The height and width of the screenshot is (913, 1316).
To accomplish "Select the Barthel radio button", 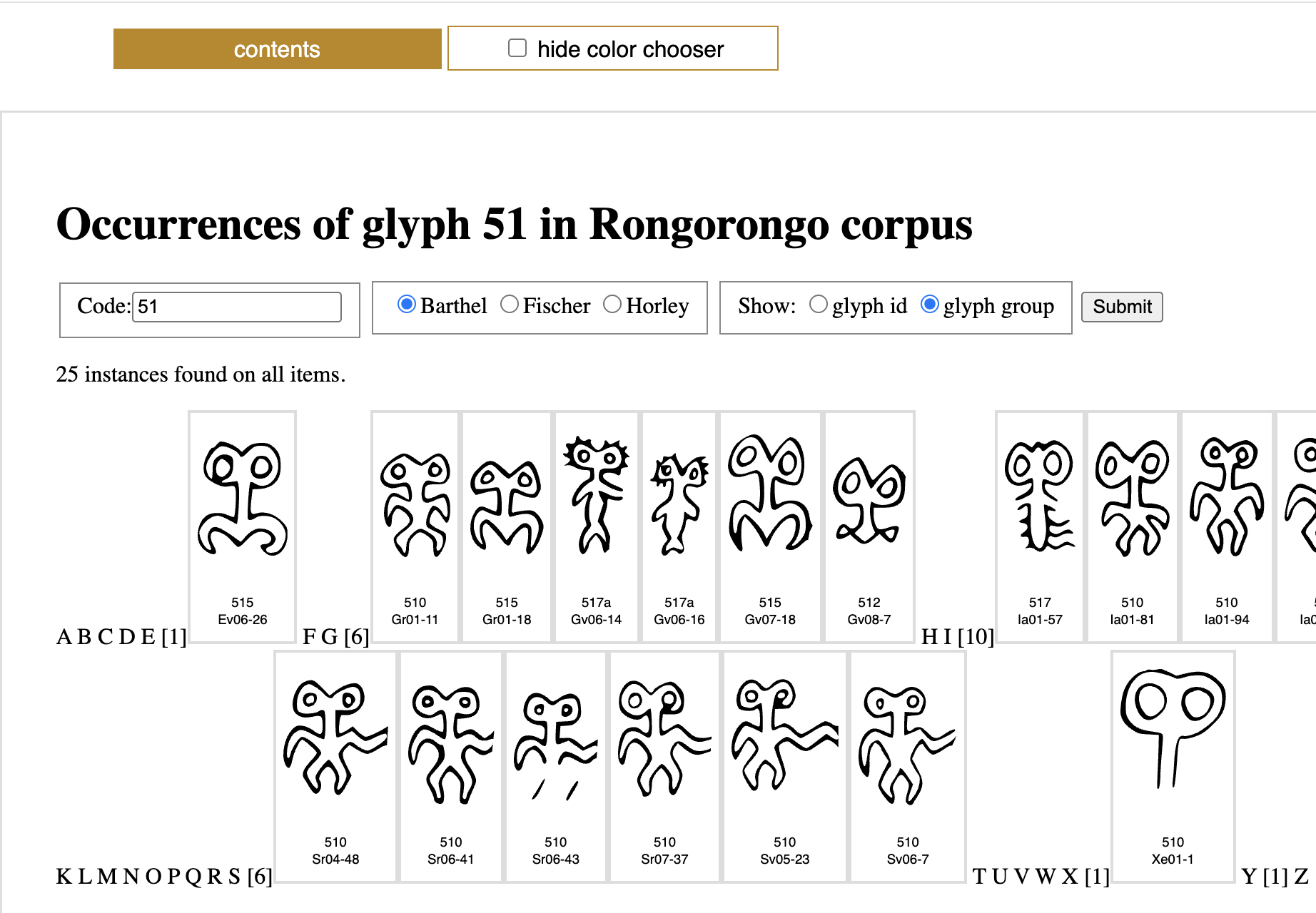I will click(x=407, y=305).
